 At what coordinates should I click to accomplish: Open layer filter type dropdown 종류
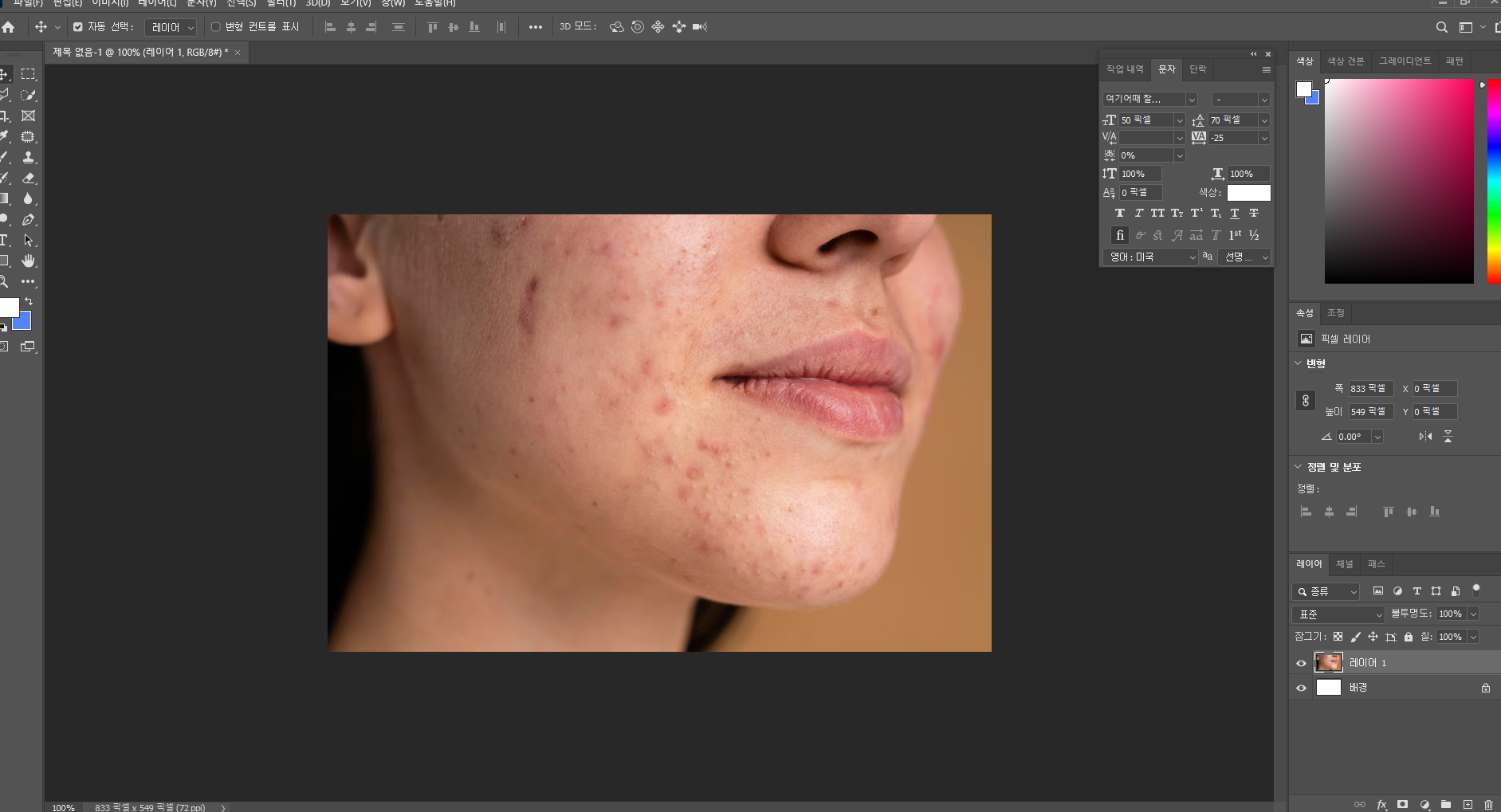coord(1326,591)
